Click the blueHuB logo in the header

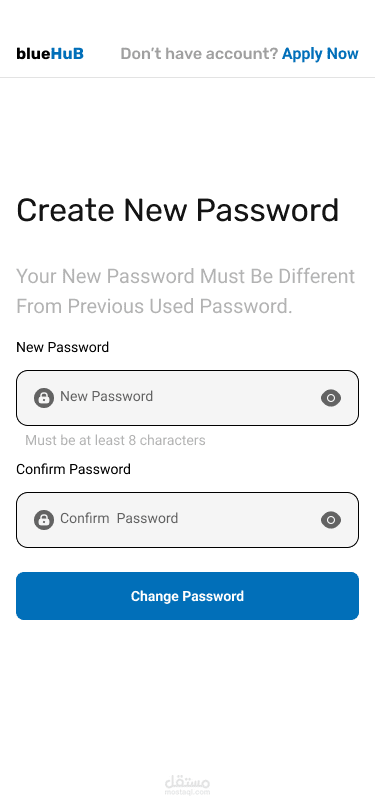[50, 53]
